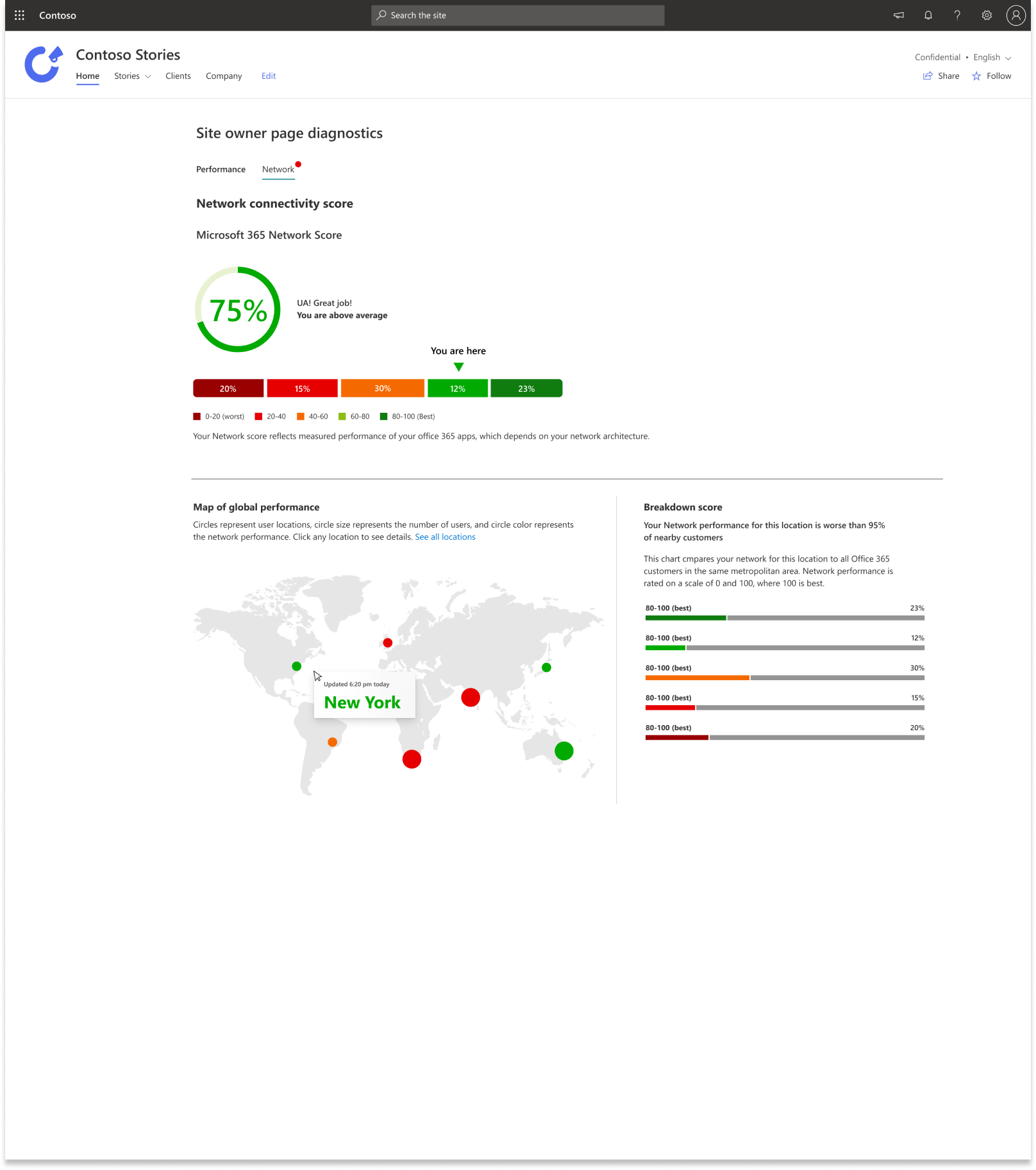Click the Share button label
This screenshot has width=1036, height=1170.
click(949, 76)
